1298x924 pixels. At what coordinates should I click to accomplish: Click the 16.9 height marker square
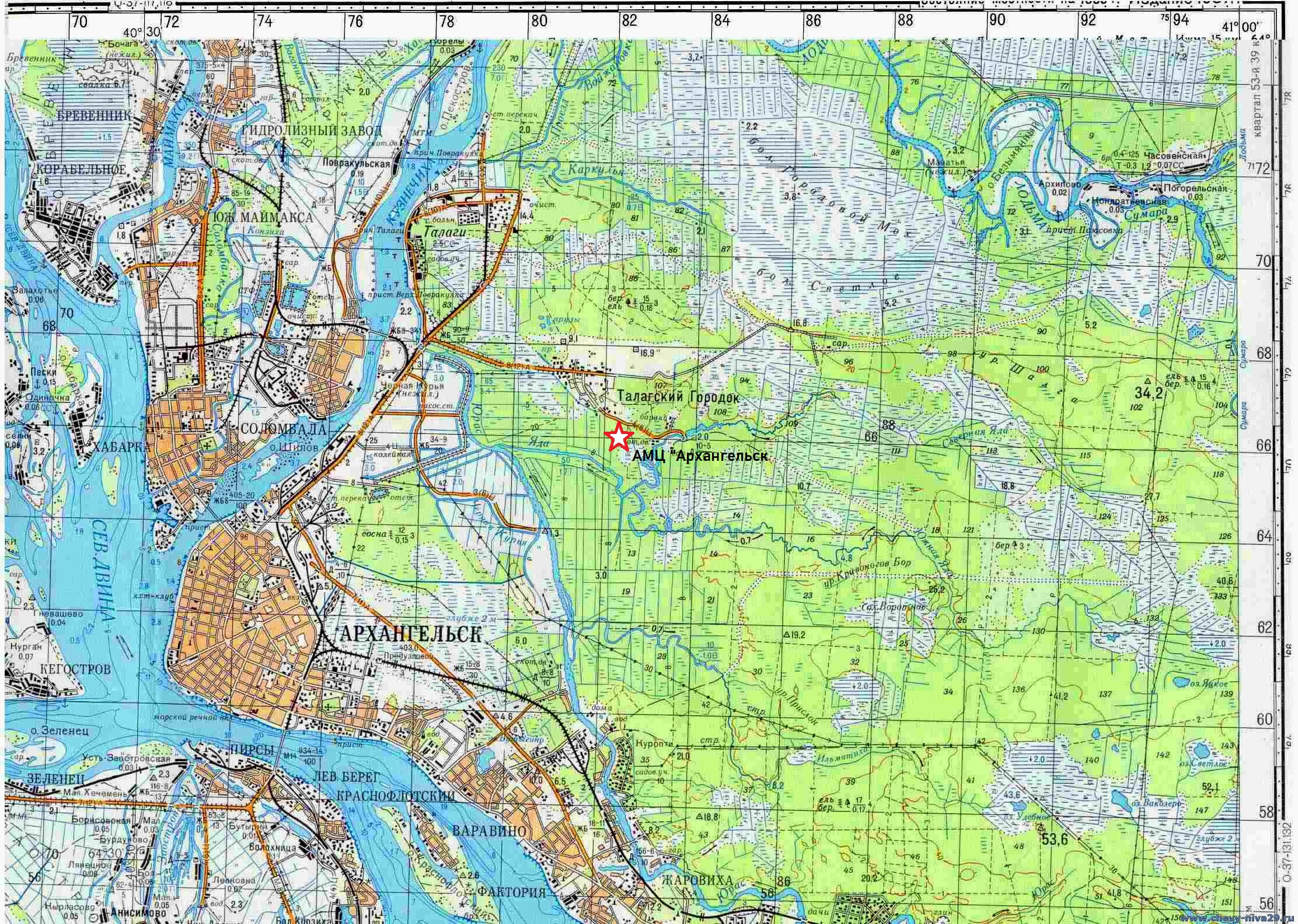pyautogui.click(x=636, y=349)
